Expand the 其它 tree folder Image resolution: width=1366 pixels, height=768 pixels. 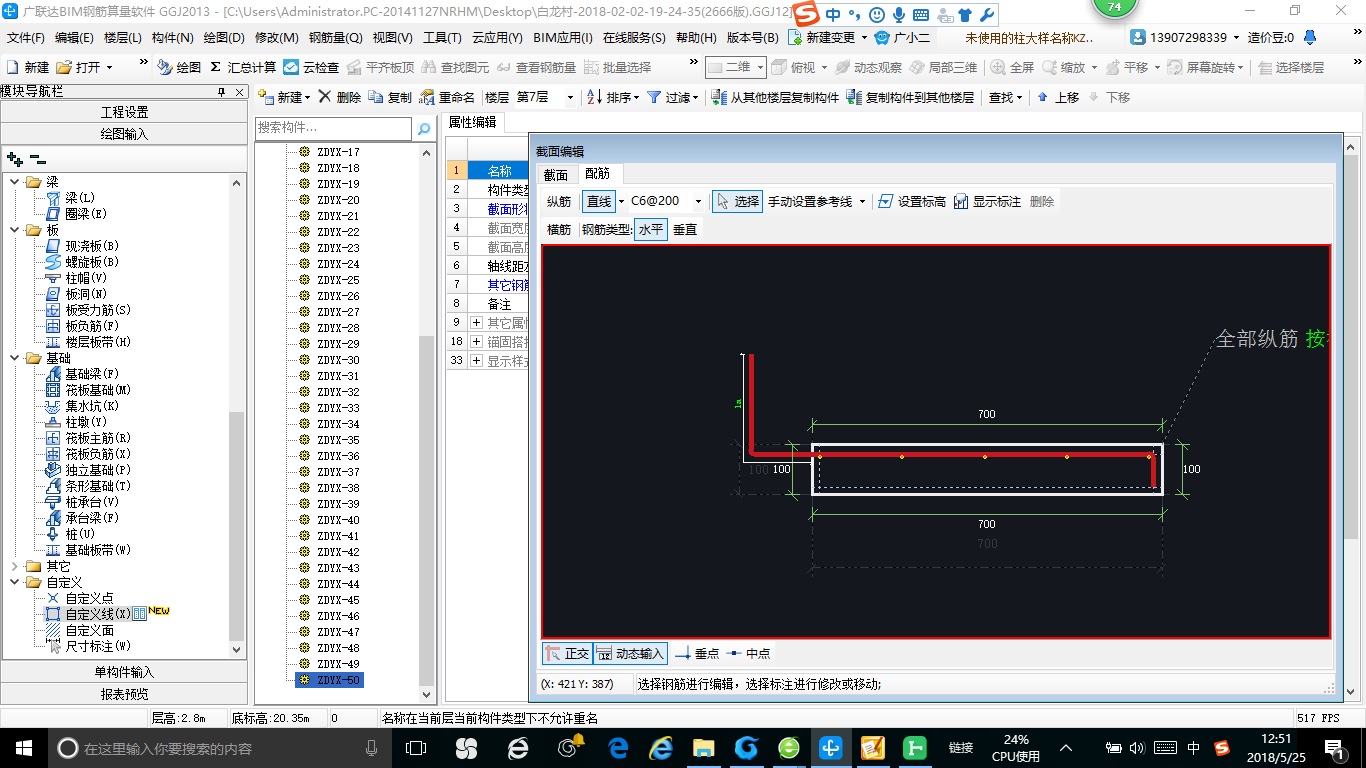(x=15, y=566)
